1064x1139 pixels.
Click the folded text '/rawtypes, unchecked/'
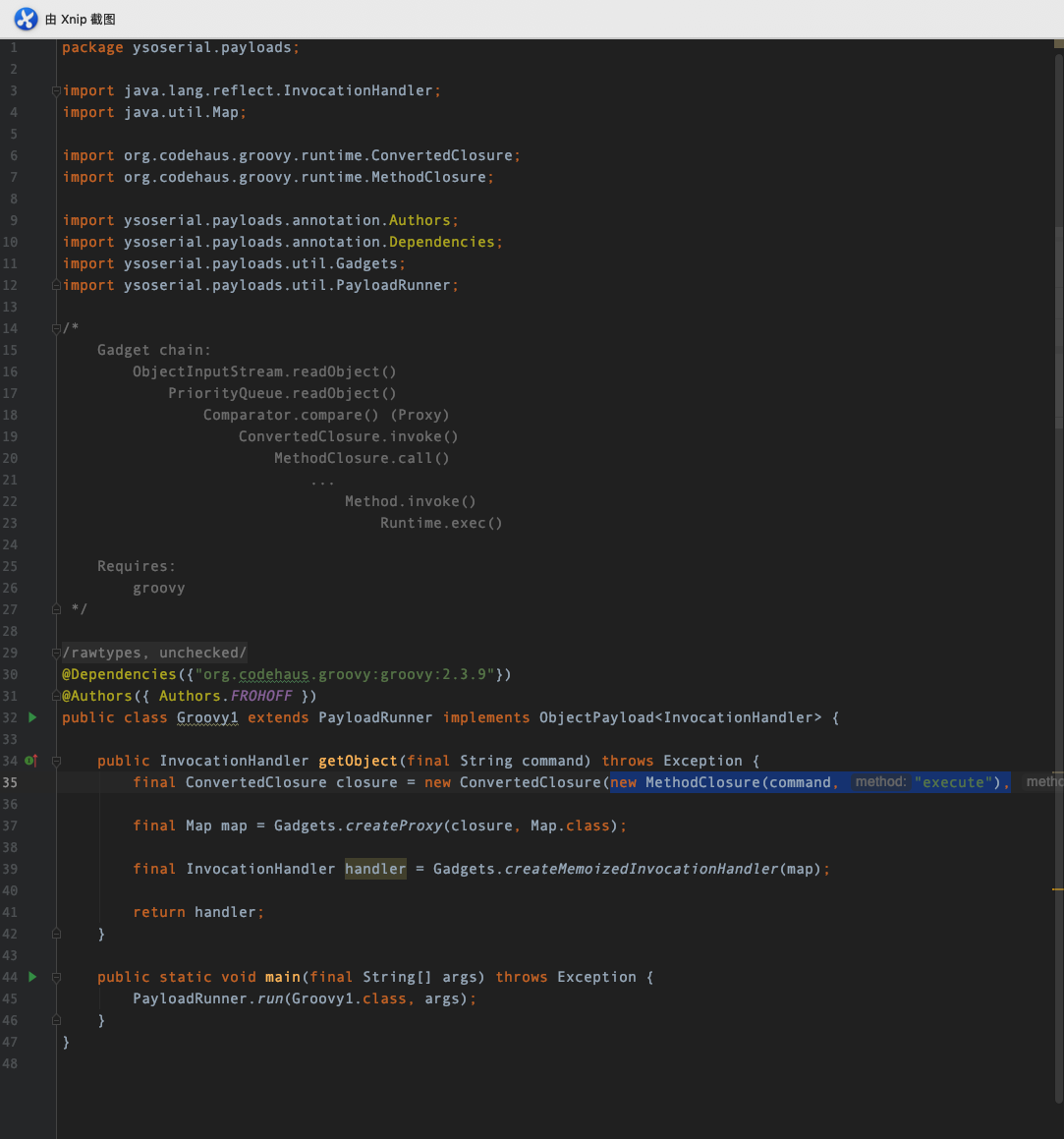(154, 653)
